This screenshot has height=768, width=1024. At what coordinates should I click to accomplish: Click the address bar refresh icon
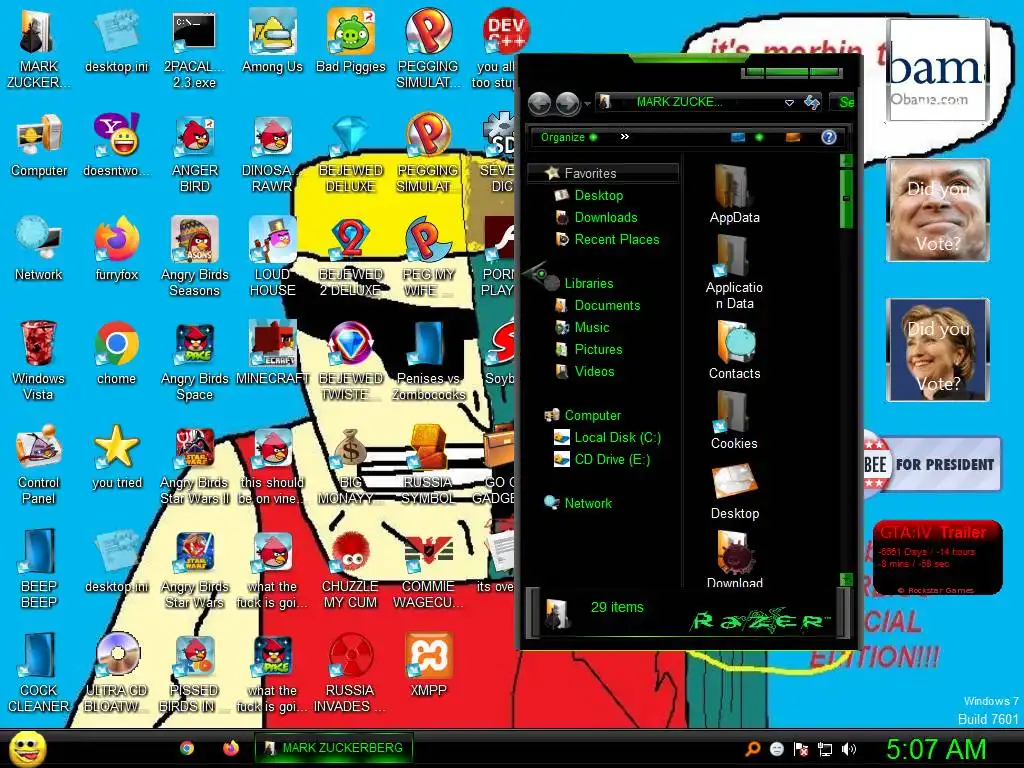coord(811,102)
